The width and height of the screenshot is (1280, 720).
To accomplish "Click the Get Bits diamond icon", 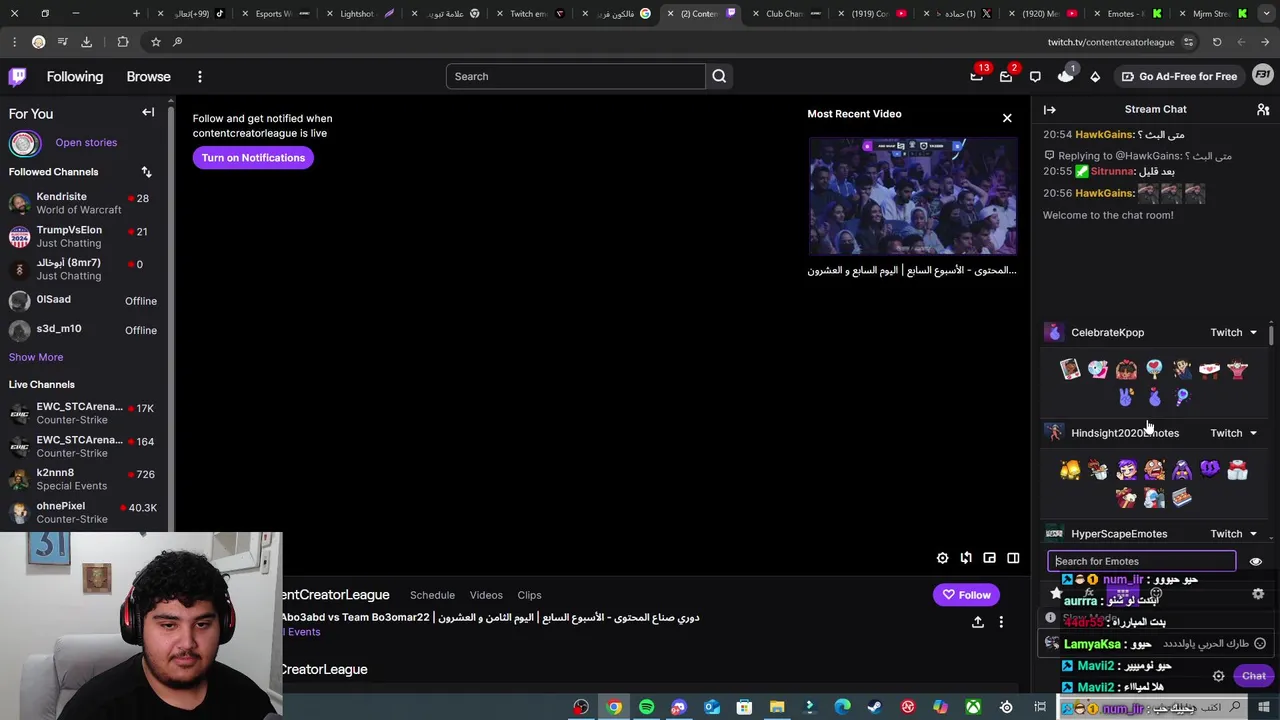I will coord(1095,76).
